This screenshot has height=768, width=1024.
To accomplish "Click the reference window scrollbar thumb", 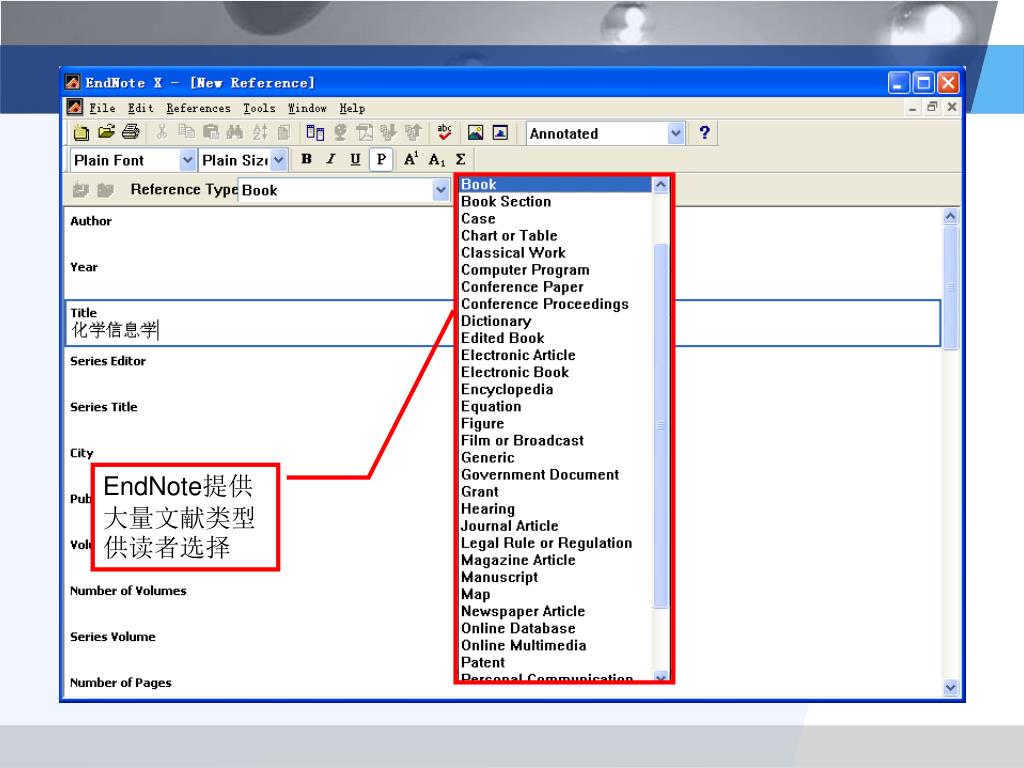I will [950, 287].
